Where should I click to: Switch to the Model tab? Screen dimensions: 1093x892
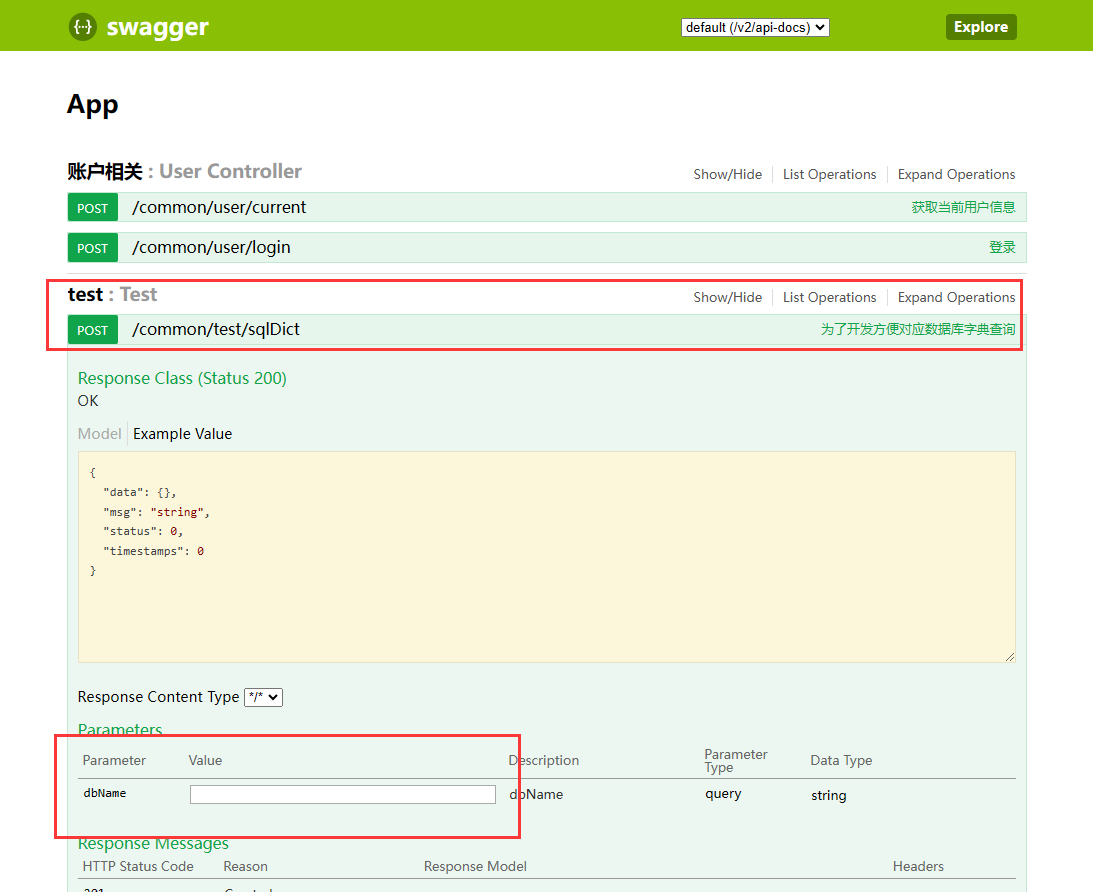[99, 434]
